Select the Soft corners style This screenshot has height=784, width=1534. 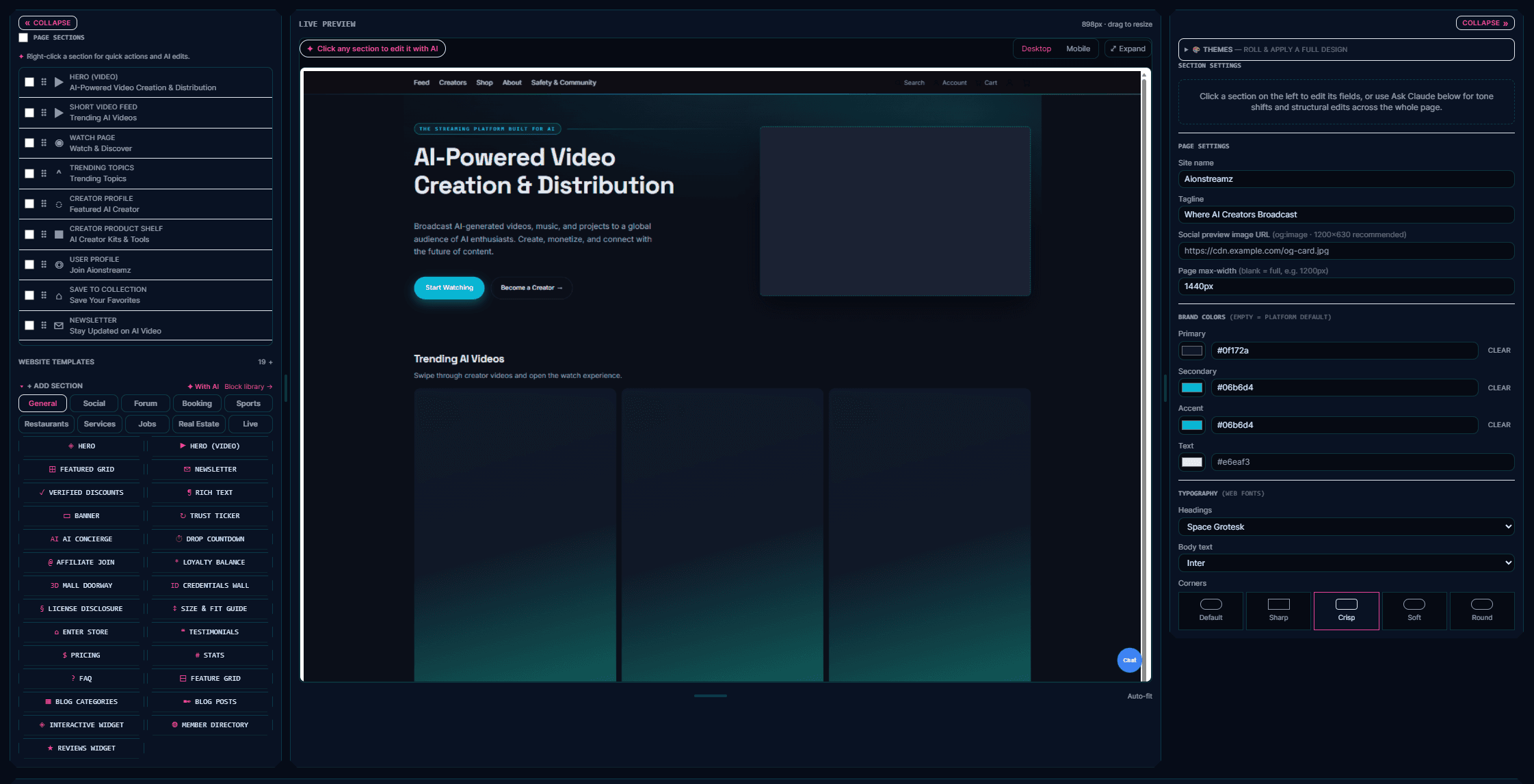tap(1414, 610)
